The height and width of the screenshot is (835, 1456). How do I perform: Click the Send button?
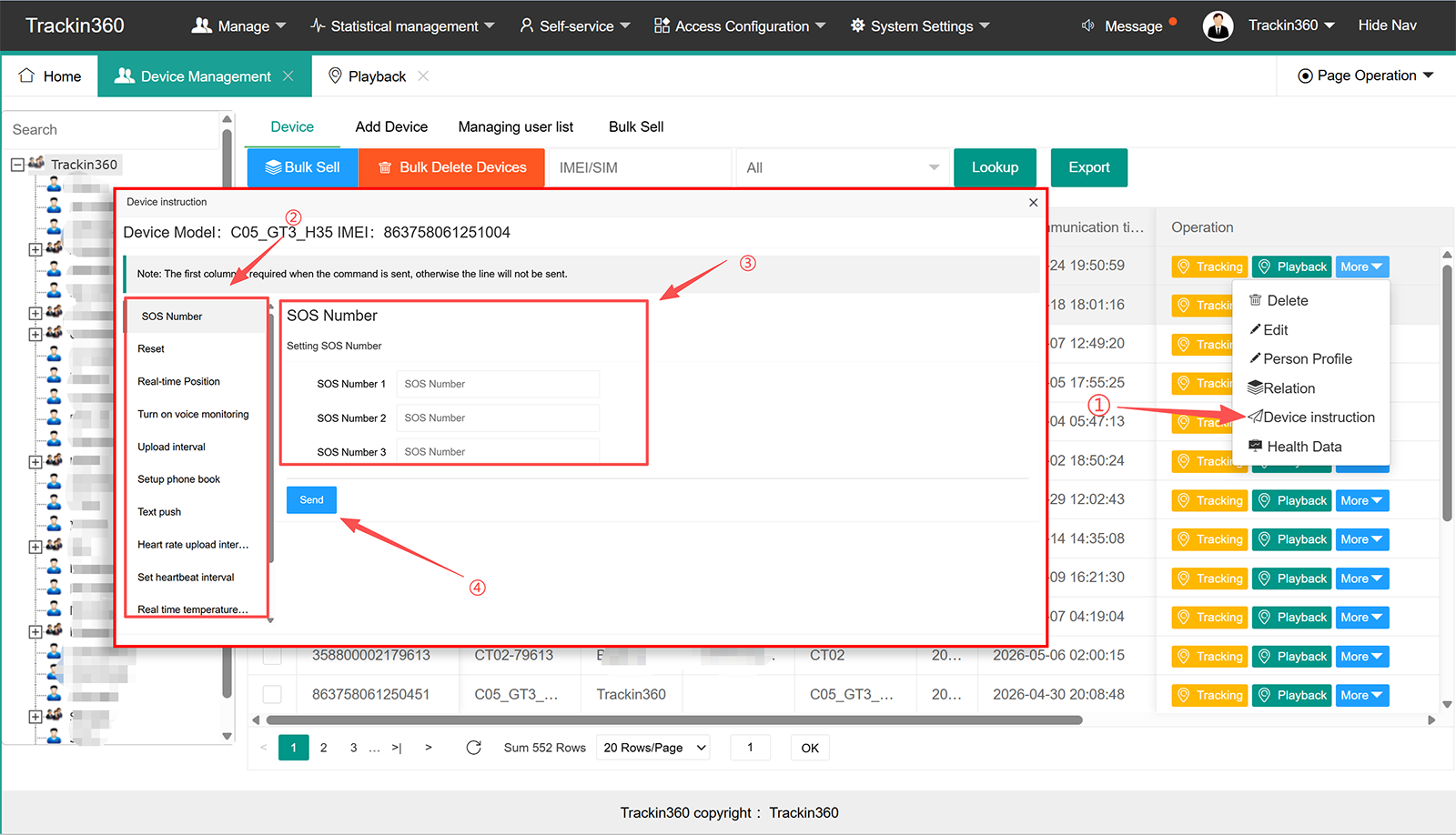tap(311, 500)
